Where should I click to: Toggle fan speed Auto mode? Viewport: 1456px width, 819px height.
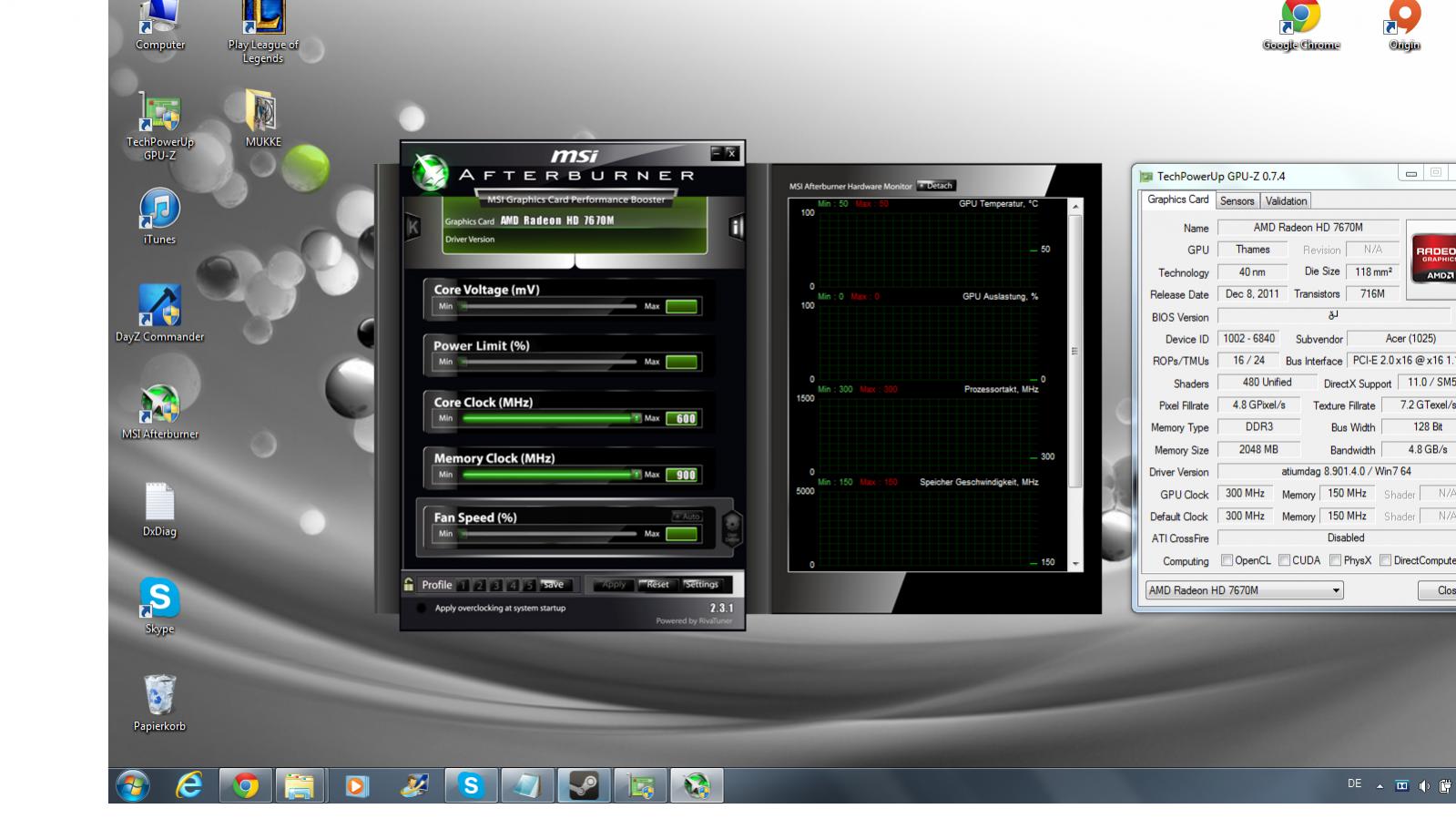pos(687,517)
